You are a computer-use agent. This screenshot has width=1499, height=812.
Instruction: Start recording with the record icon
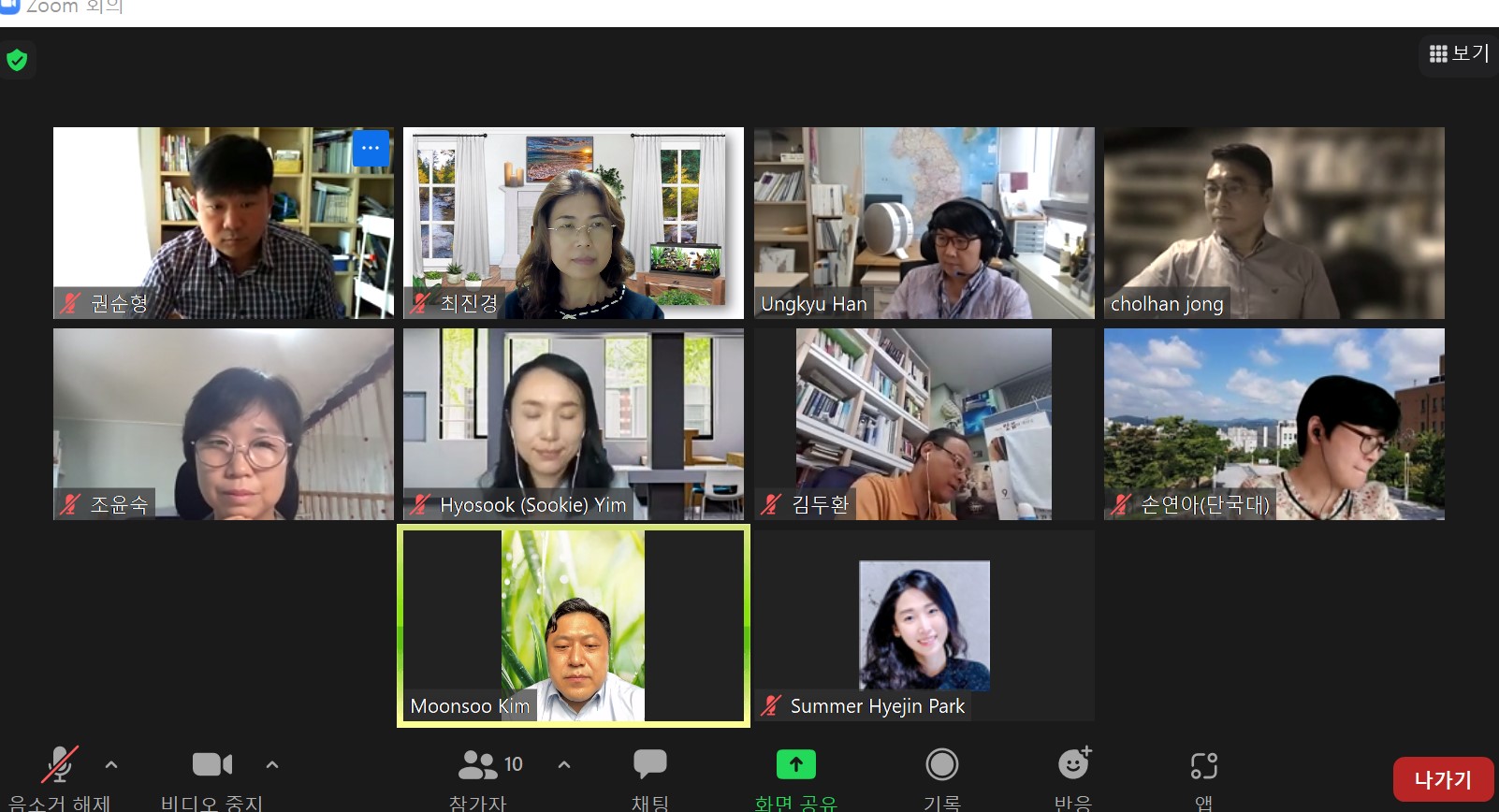point(941,765)
